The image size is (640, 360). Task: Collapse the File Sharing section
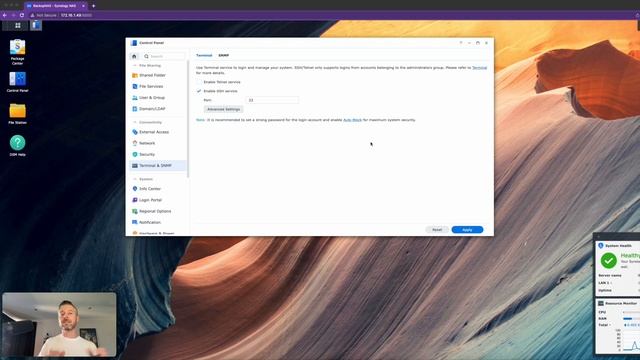point(135,66)
